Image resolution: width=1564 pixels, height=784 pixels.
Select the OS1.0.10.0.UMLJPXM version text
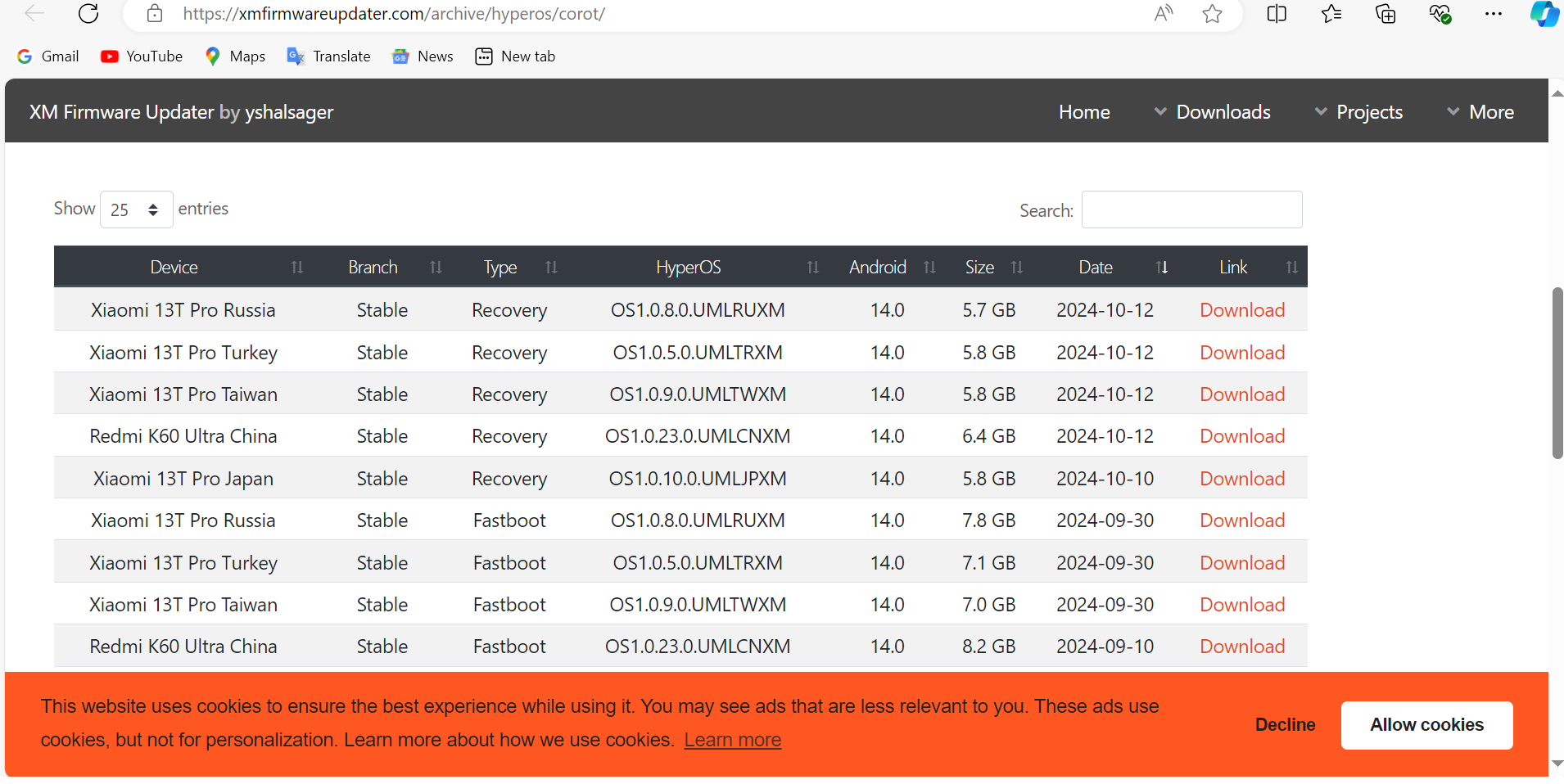pyautogui.click(x=698, y=479)
